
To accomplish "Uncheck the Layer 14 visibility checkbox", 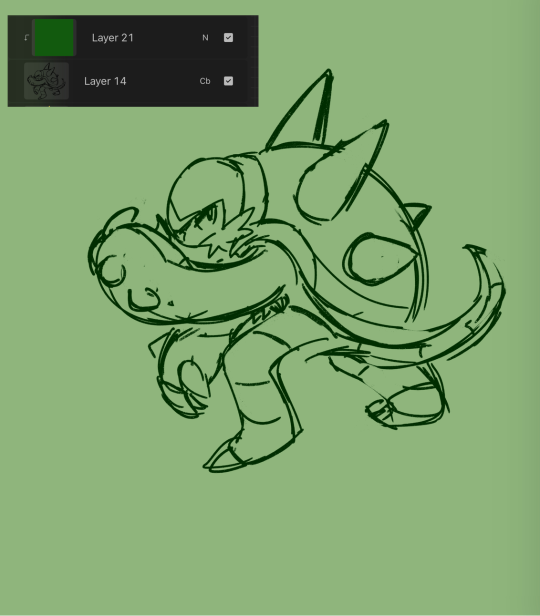I will (228, 81).
